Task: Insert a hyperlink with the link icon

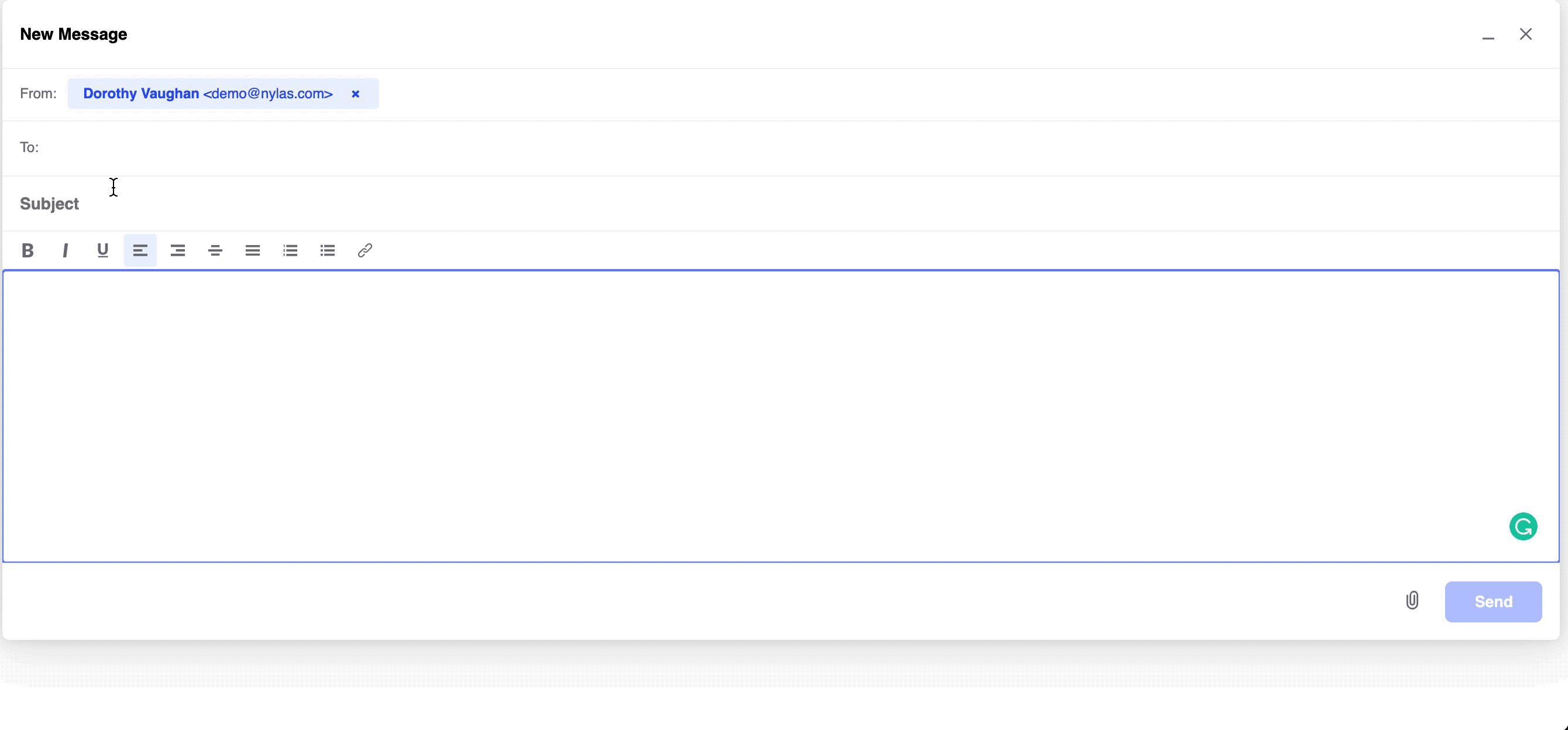Action: [x=365, y=250]
